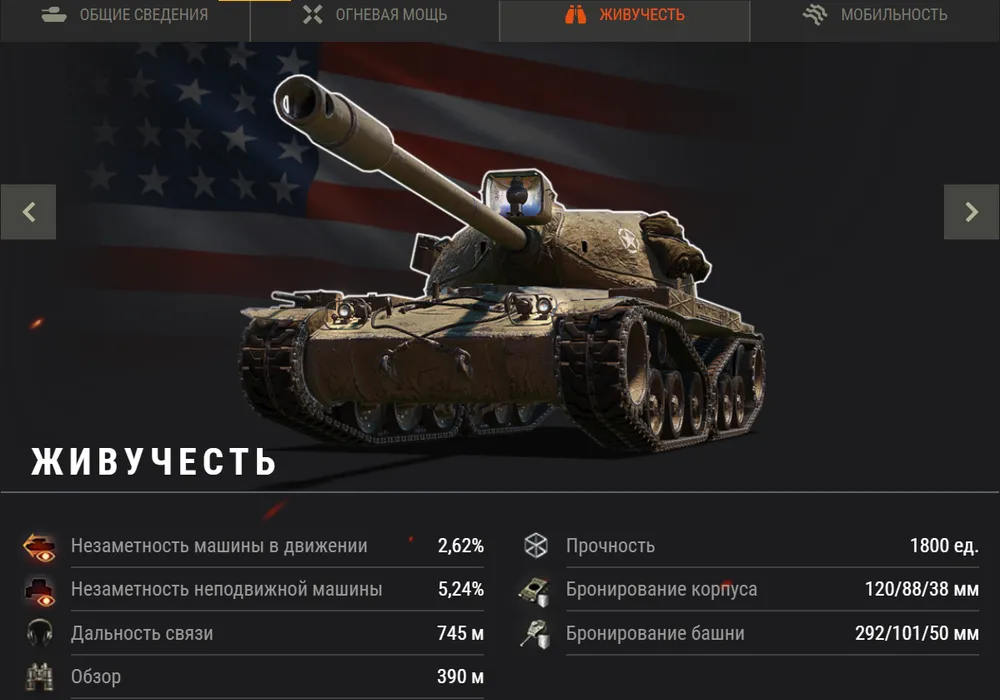Screen dimensions: 1000x700
Task: Click the turret armor Бронирование башни icon
Action: (534, 634)
